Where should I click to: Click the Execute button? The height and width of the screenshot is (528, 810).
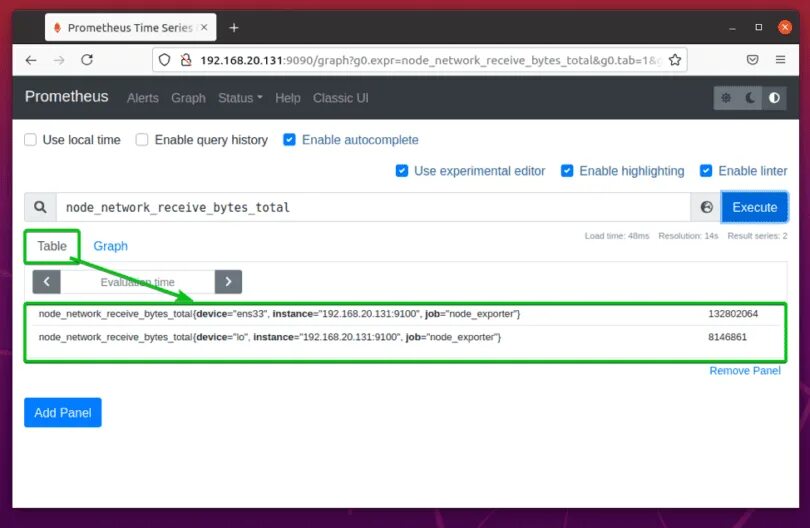click(x=754, y=207)
